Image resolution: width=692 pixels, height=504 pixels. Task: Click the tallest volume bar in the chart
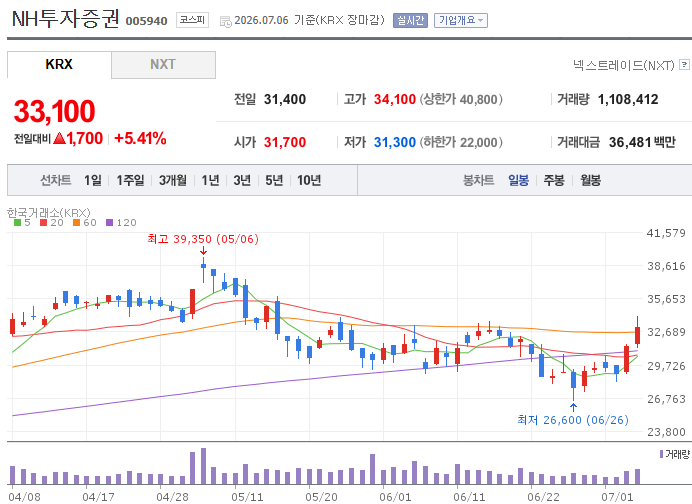pos(203,466)
